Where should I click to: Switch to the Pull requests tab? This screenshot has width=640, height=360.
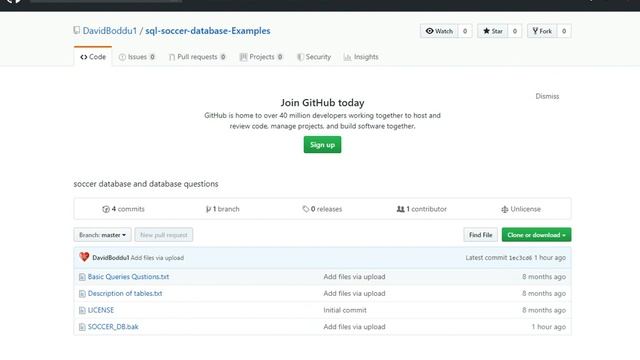click(198, 57)
